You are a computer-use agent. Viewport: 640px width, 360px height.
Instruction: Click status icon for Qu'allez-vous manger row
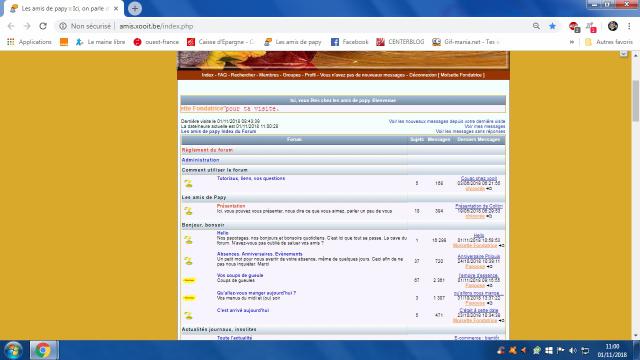click(x=189, y=298)
